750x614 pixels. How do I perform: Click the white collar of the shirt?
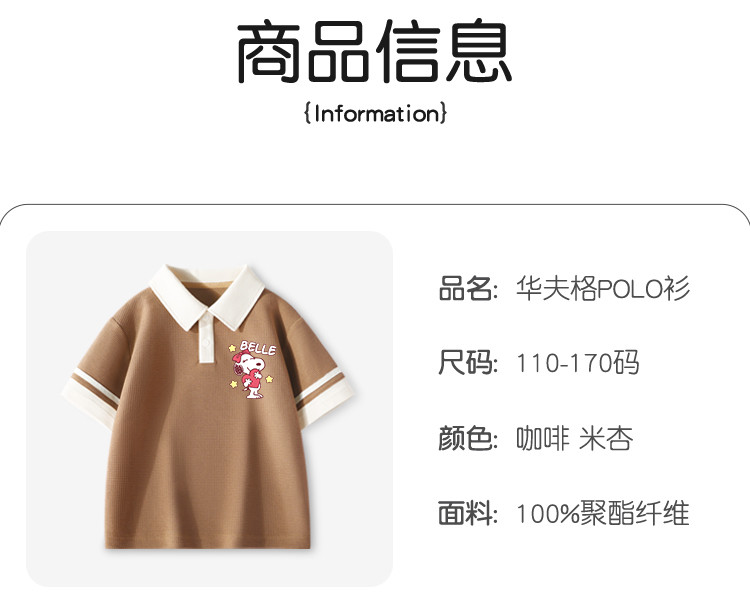[x=207, y=294]
